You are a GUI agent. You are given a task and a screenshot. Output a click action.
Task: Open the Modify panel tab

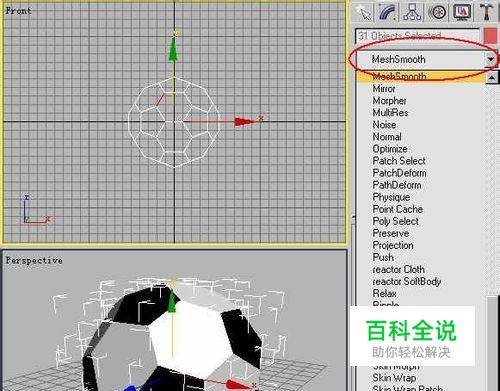click(387, 12)
